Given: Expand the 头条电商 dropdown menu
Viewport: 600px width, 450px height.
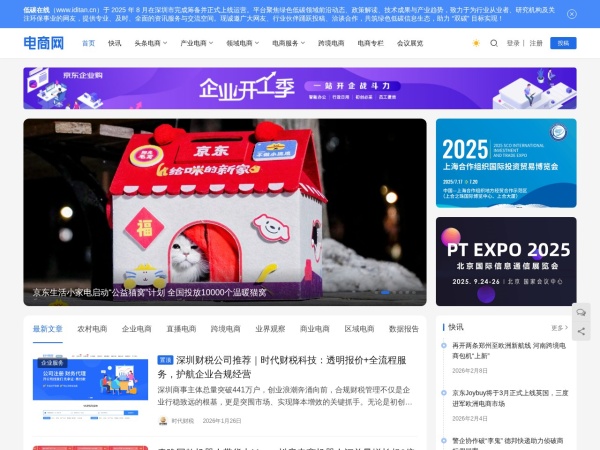Looking at the screenshot, I should pos(149,43).
